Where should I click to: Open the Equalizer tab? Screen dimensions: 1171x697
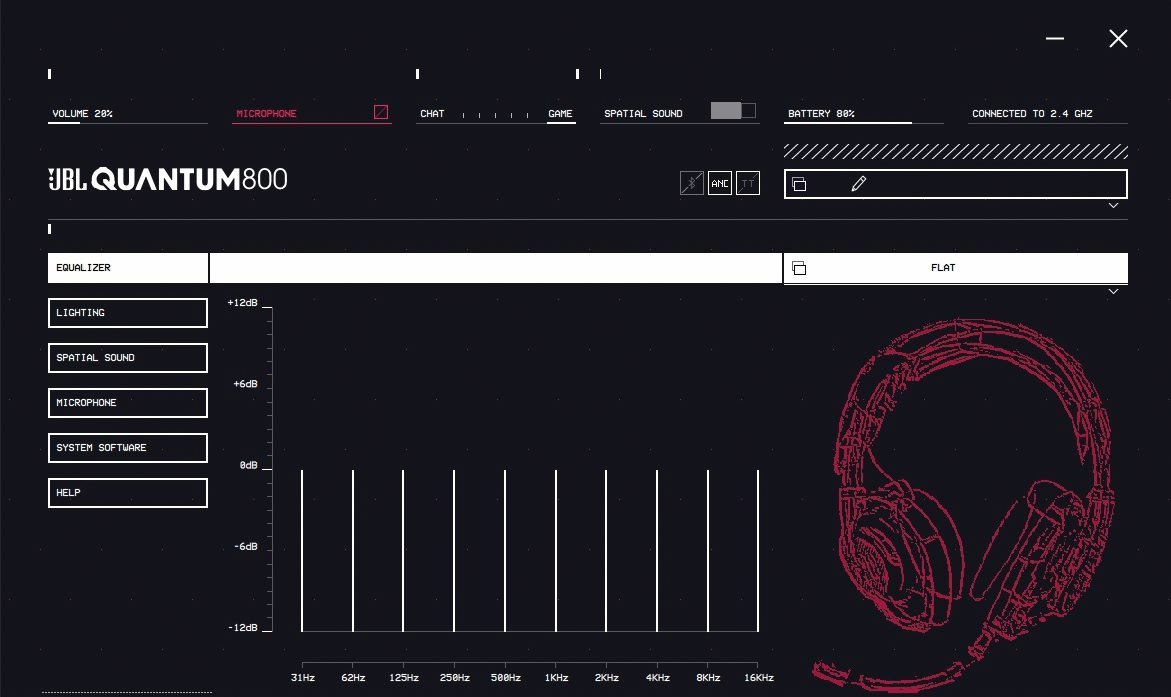click(x=128, y=268)
